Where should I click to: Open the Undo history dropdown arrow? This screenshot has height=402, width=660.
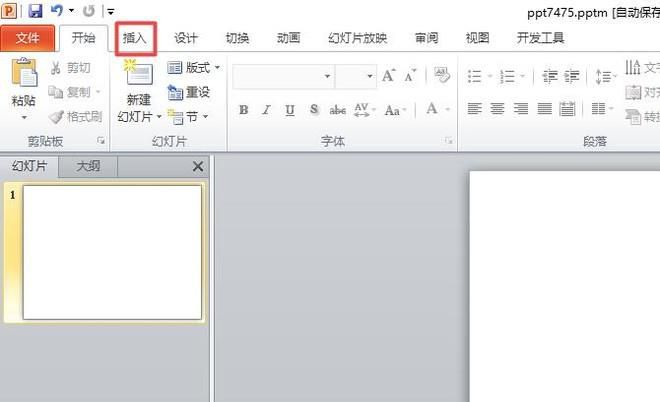tap(71, 11)
